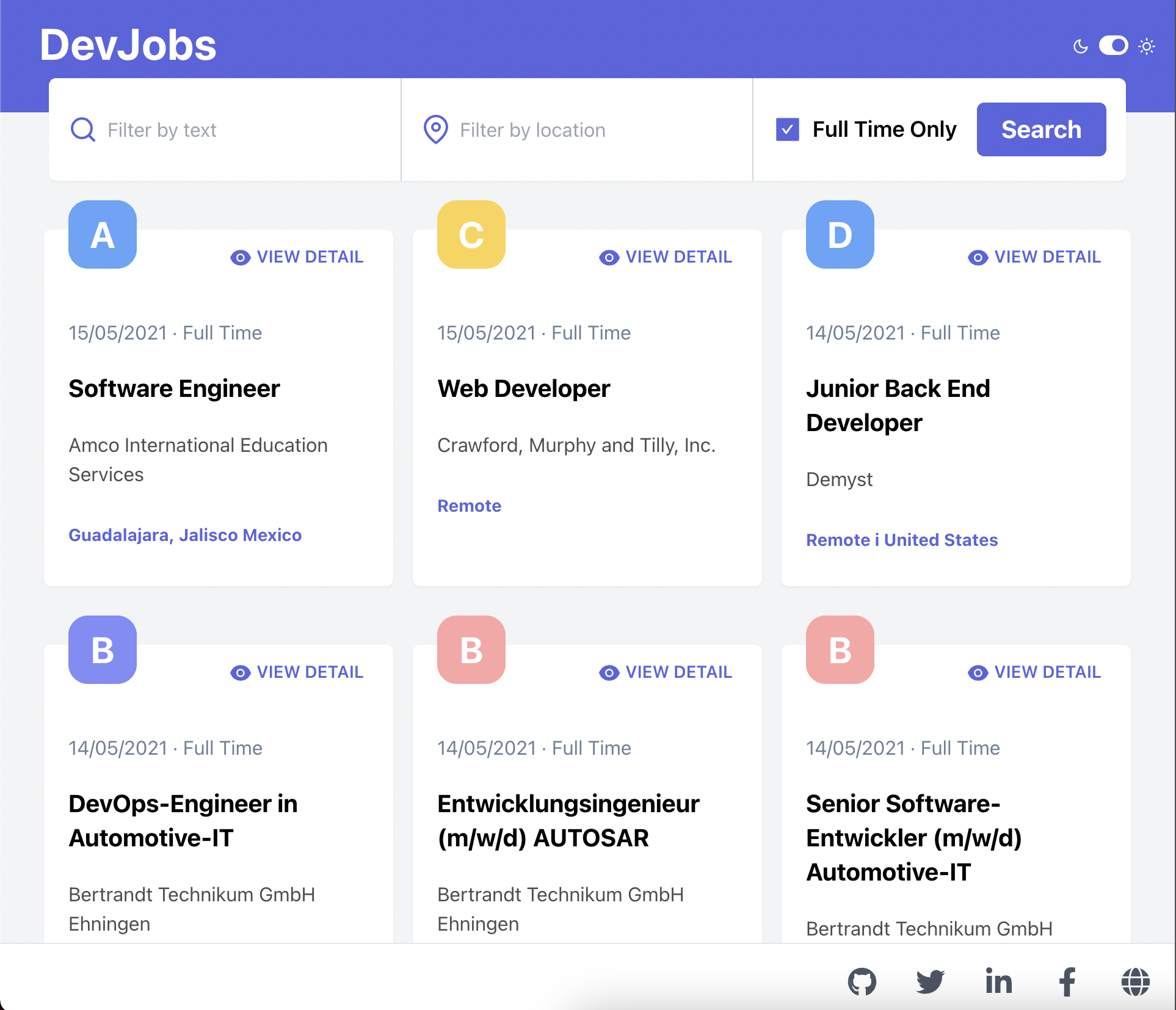Open the DevJobs logo home link

128,45
